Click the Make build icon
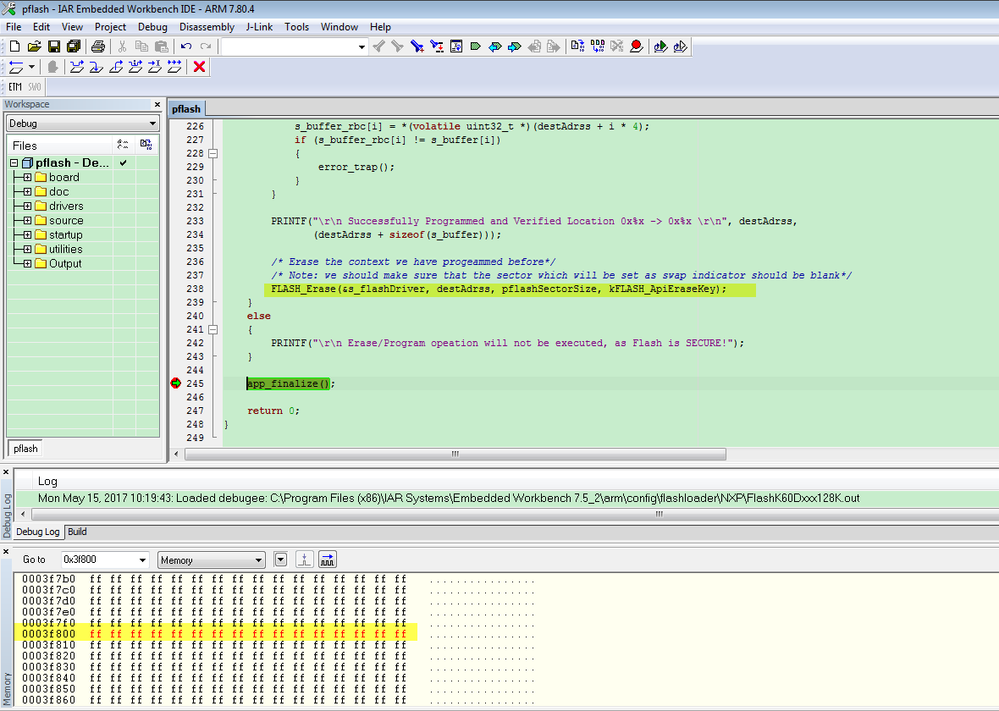Image resolution: width=999 pixels, height=711 pixels. tap(598, 46)
